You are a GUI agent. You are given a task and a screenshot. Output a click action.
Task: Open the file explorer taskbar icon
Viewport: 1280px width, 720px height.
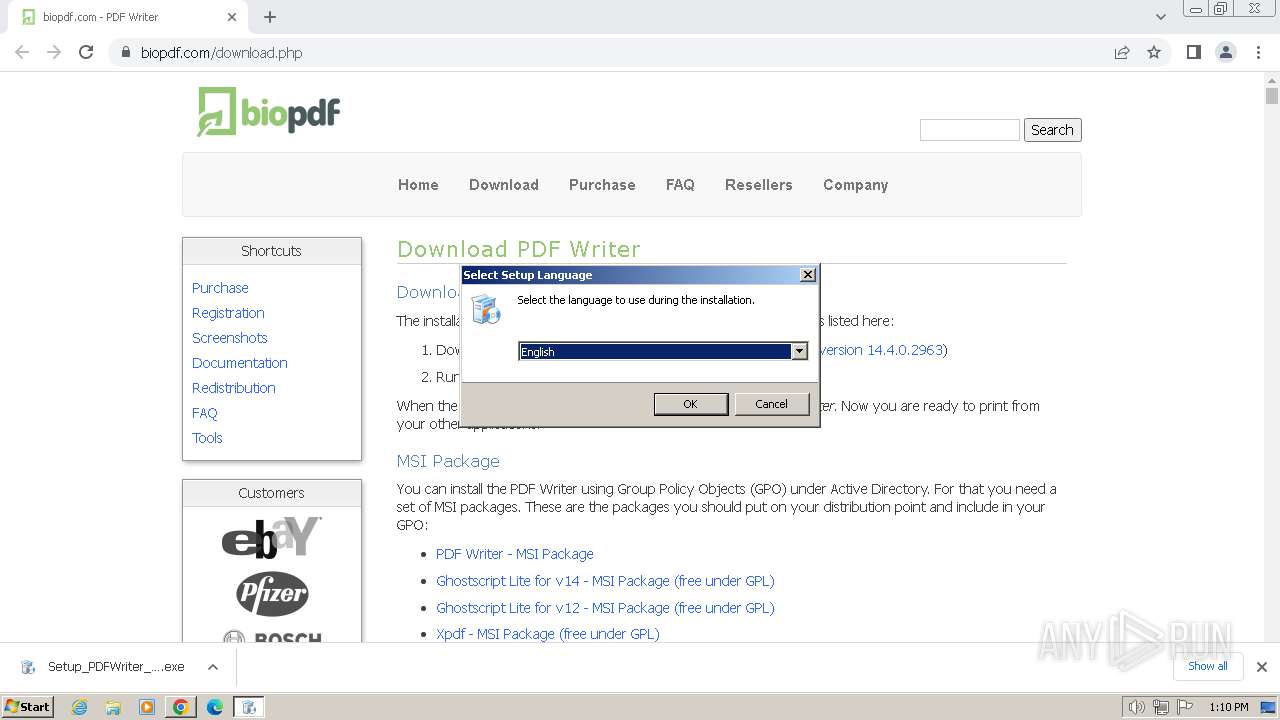[x=113, y=707]
